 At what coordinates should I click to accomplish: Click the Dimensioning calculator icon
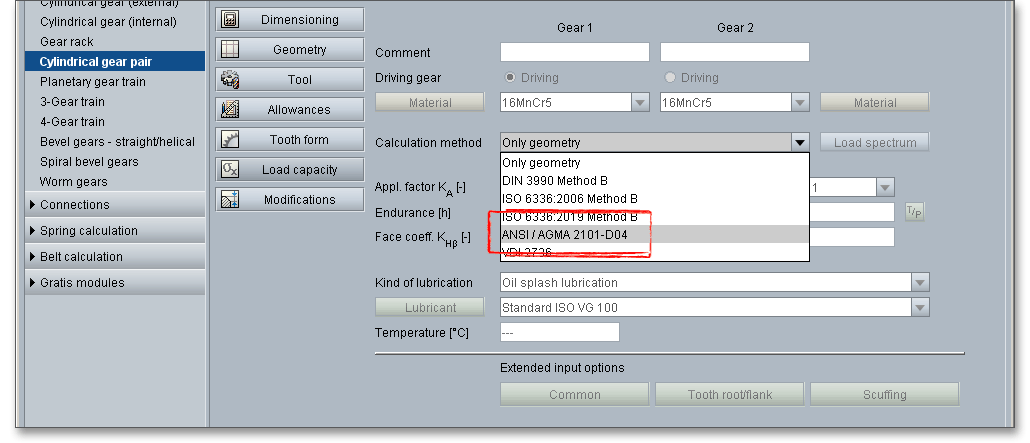click(230, 19)
